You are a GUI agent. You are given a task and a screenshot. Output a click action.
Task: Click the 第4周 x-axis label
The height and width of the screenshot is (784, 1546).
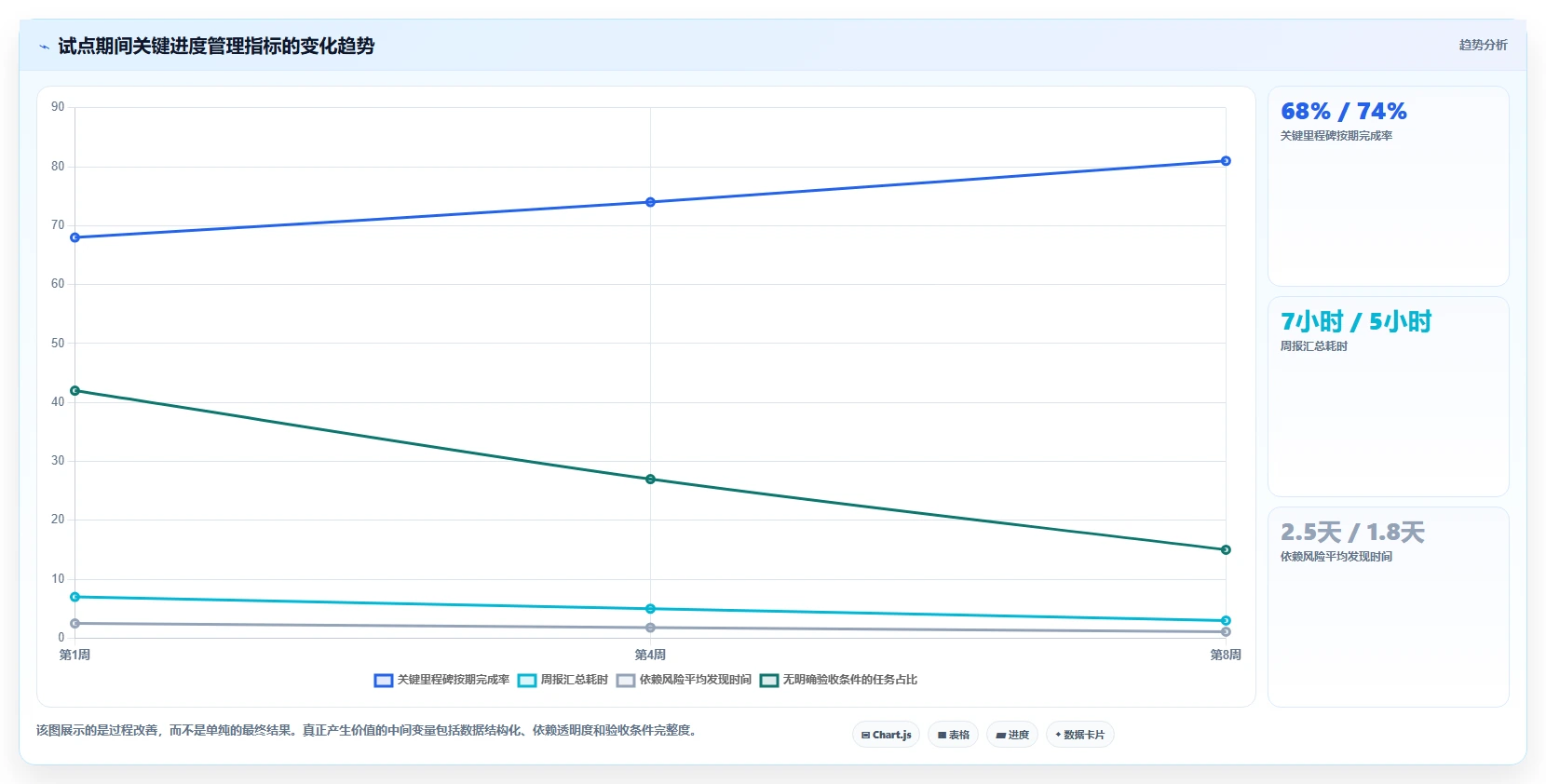650,655
